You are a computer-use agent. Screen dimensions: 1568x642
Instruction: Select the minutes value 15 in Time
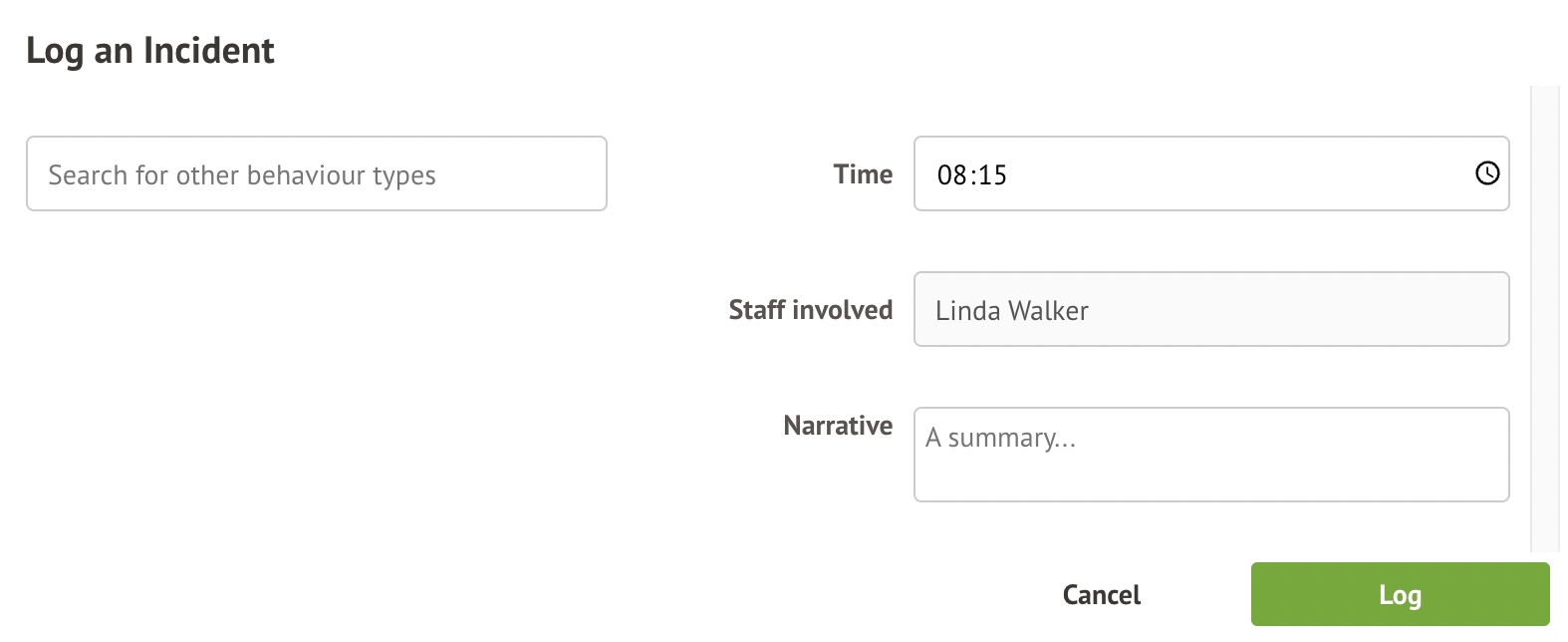click(x=993, y=175)
